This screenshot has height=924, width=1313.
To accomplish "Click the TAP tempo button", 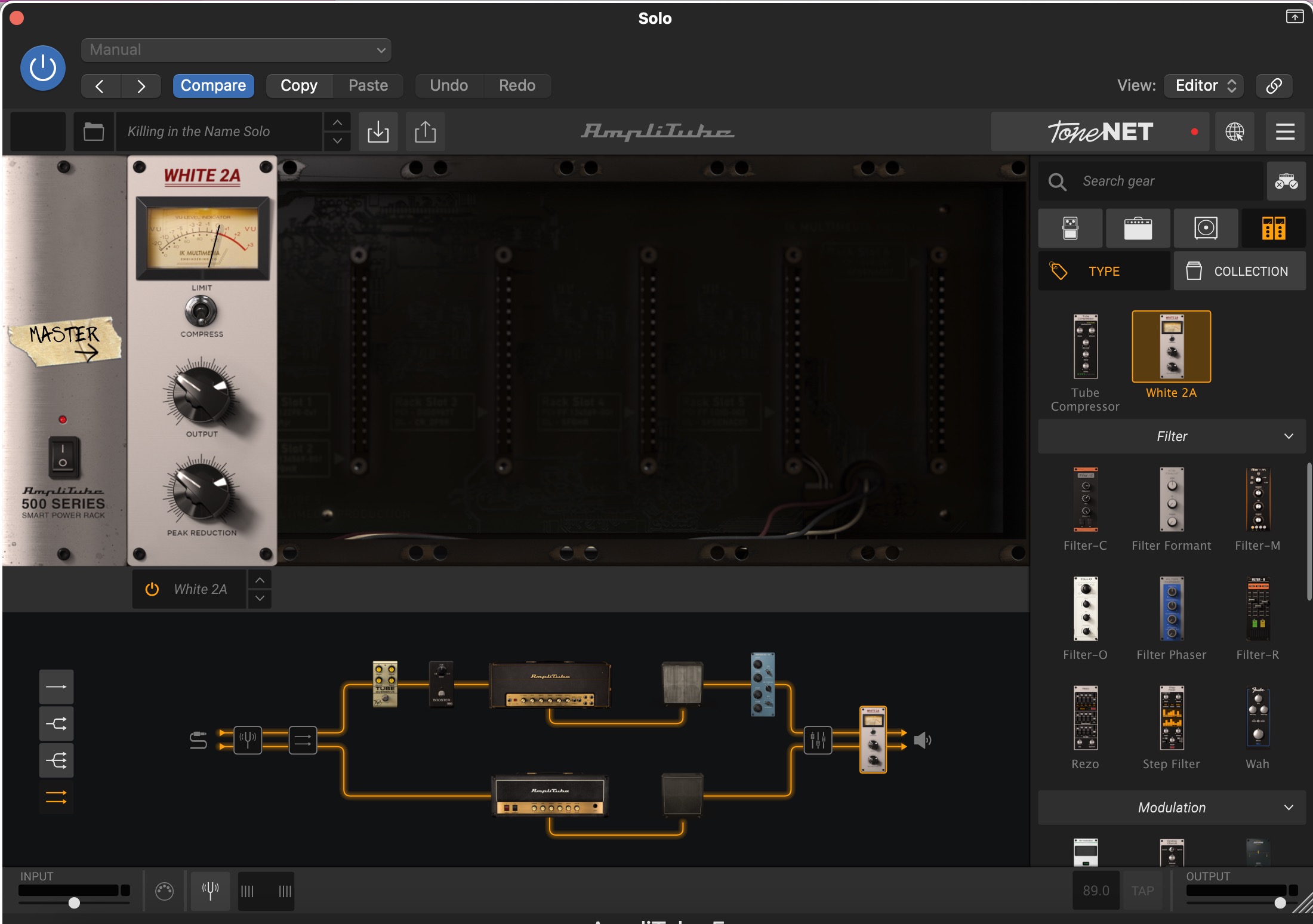I will tap(1142, 891).
